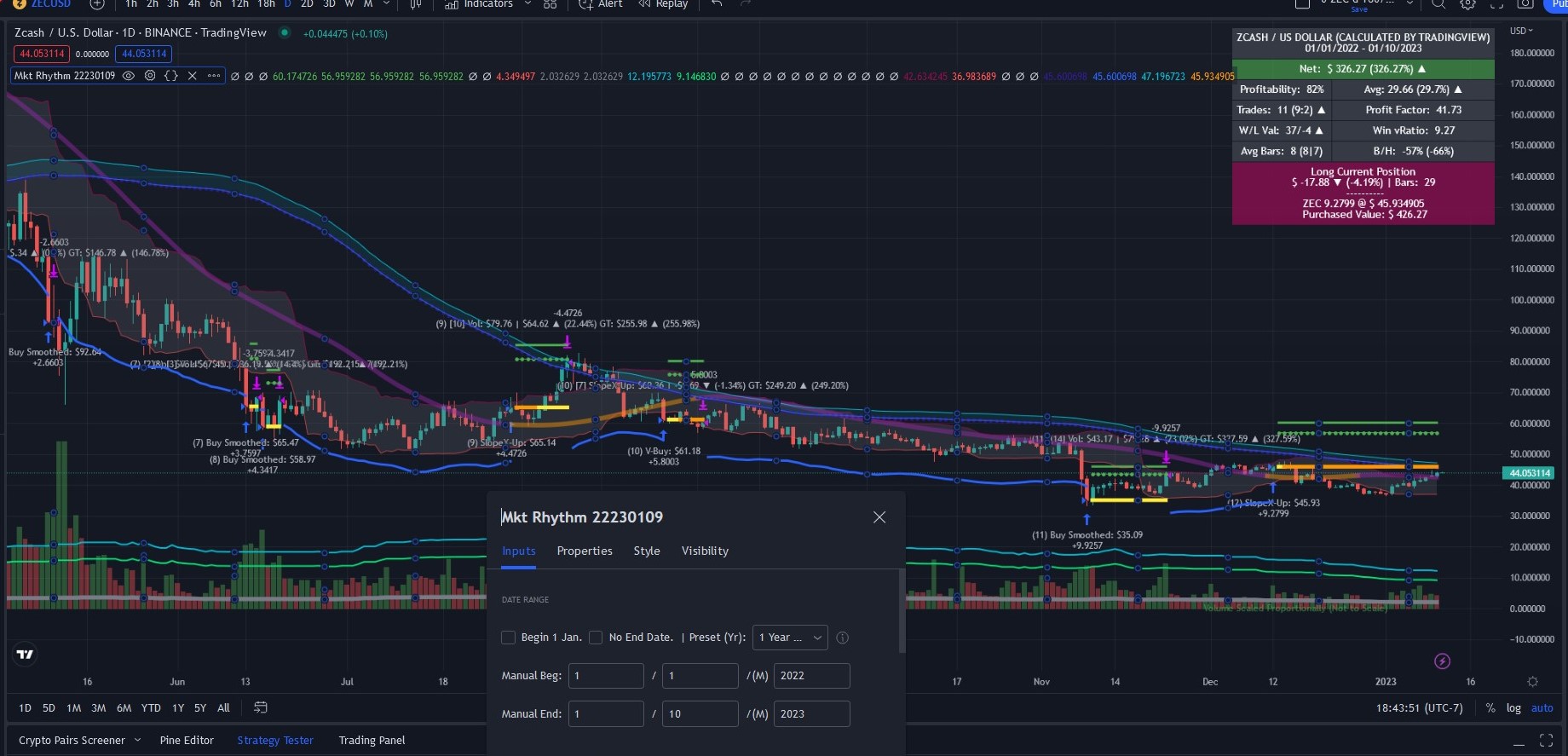
Task: Click the Replay button in top toolbar
Action: [x=663, y=4]
